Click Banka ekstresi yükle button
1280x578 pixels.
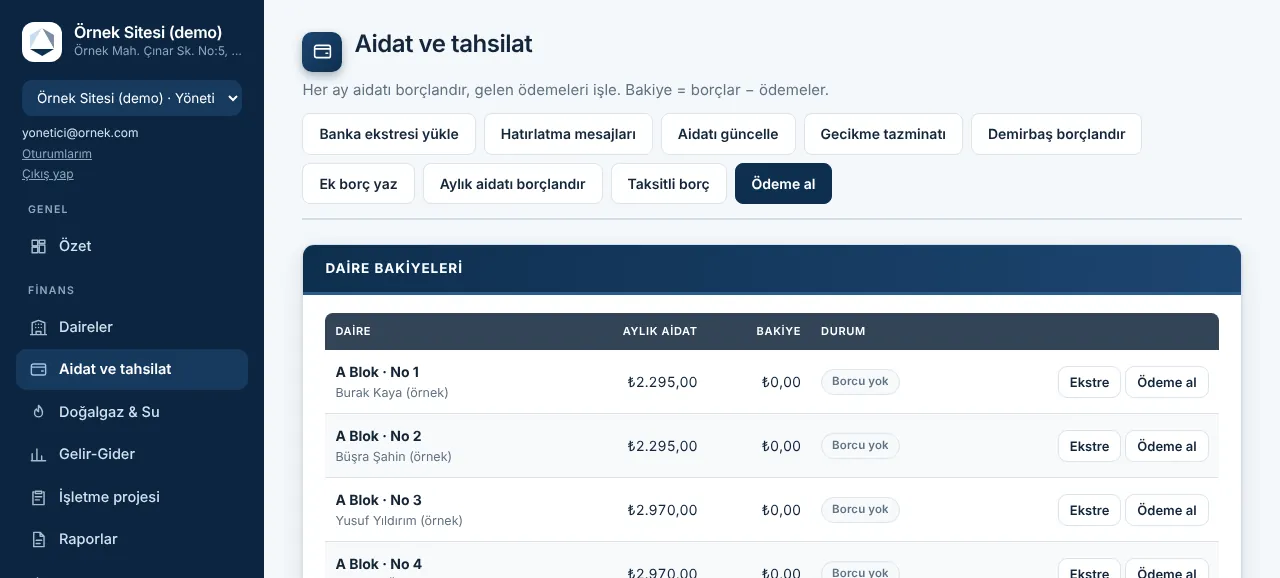pos(389,134)
